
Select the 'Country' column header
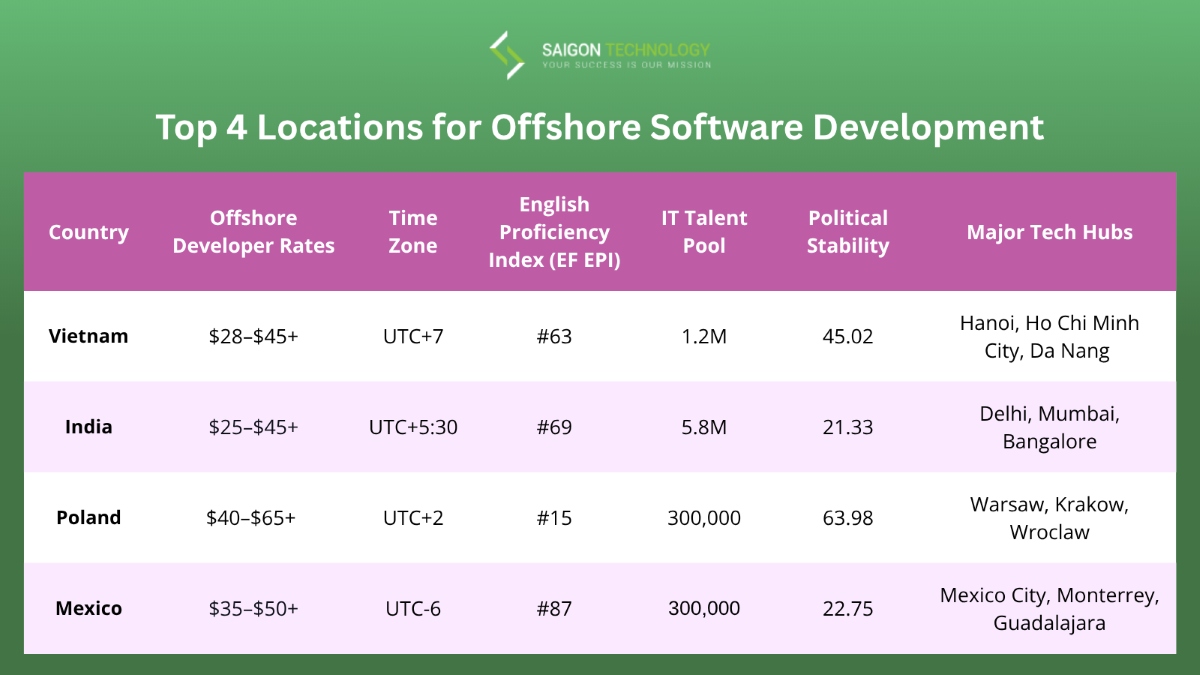pos(88,232)
